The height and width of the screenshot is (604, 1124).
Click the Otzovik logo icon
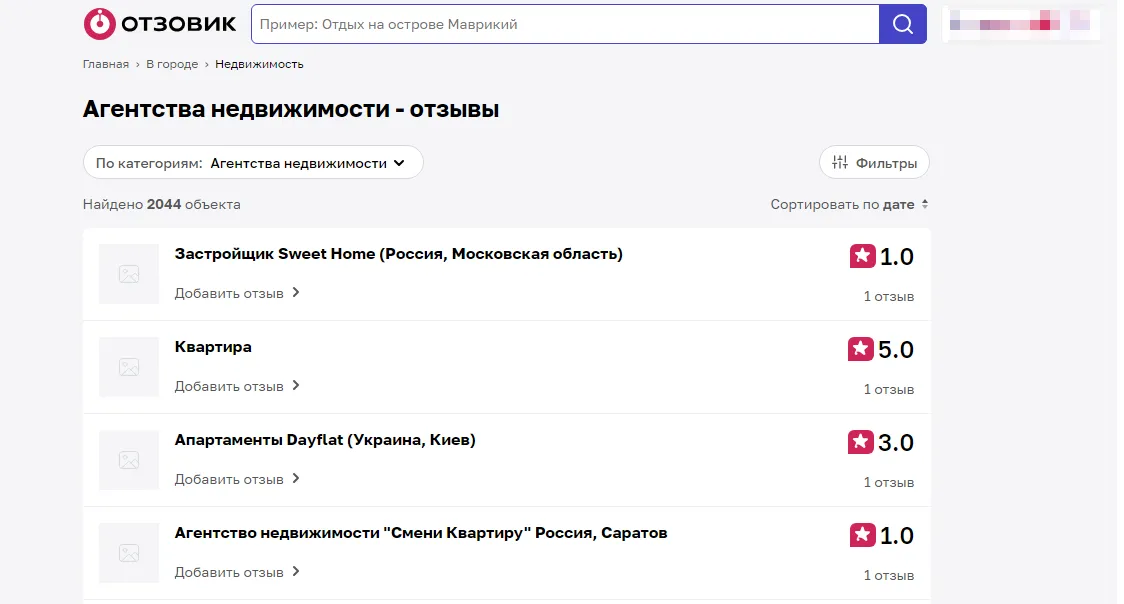(99, 24)
